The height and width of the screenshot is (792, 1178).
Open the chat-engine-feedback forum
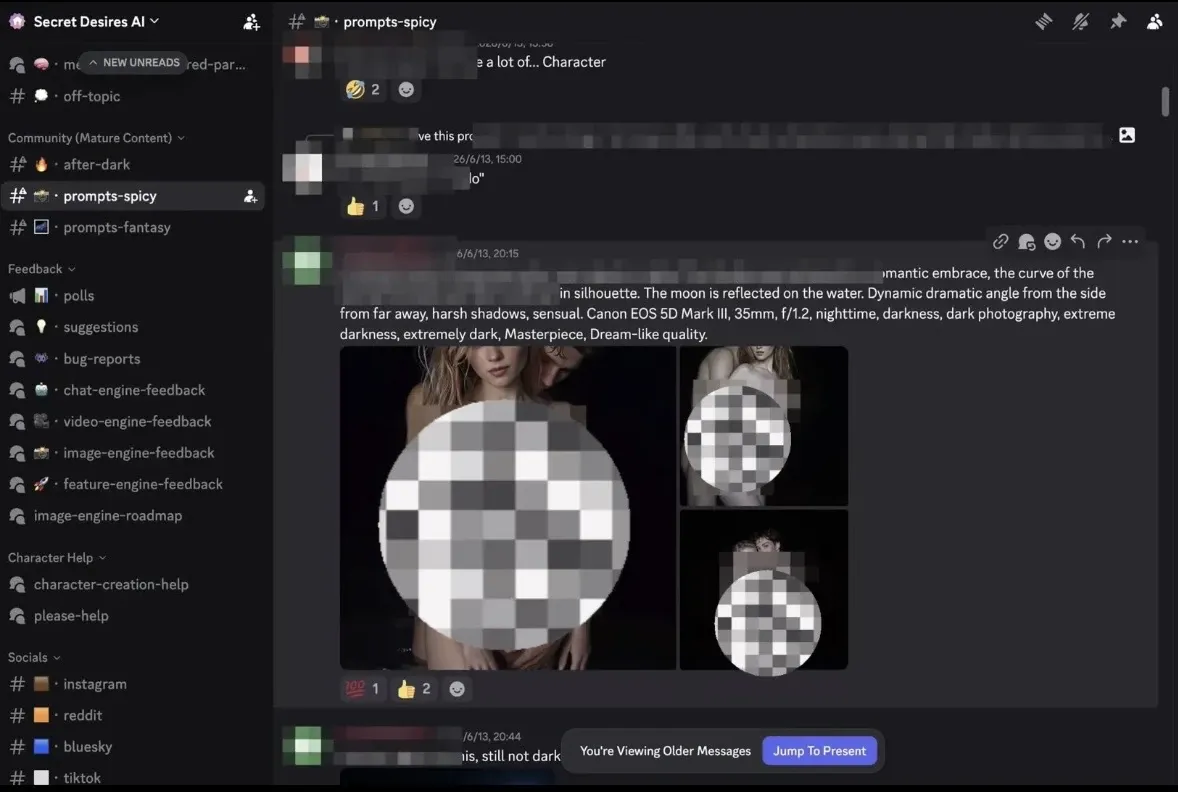tap(132, 391)
